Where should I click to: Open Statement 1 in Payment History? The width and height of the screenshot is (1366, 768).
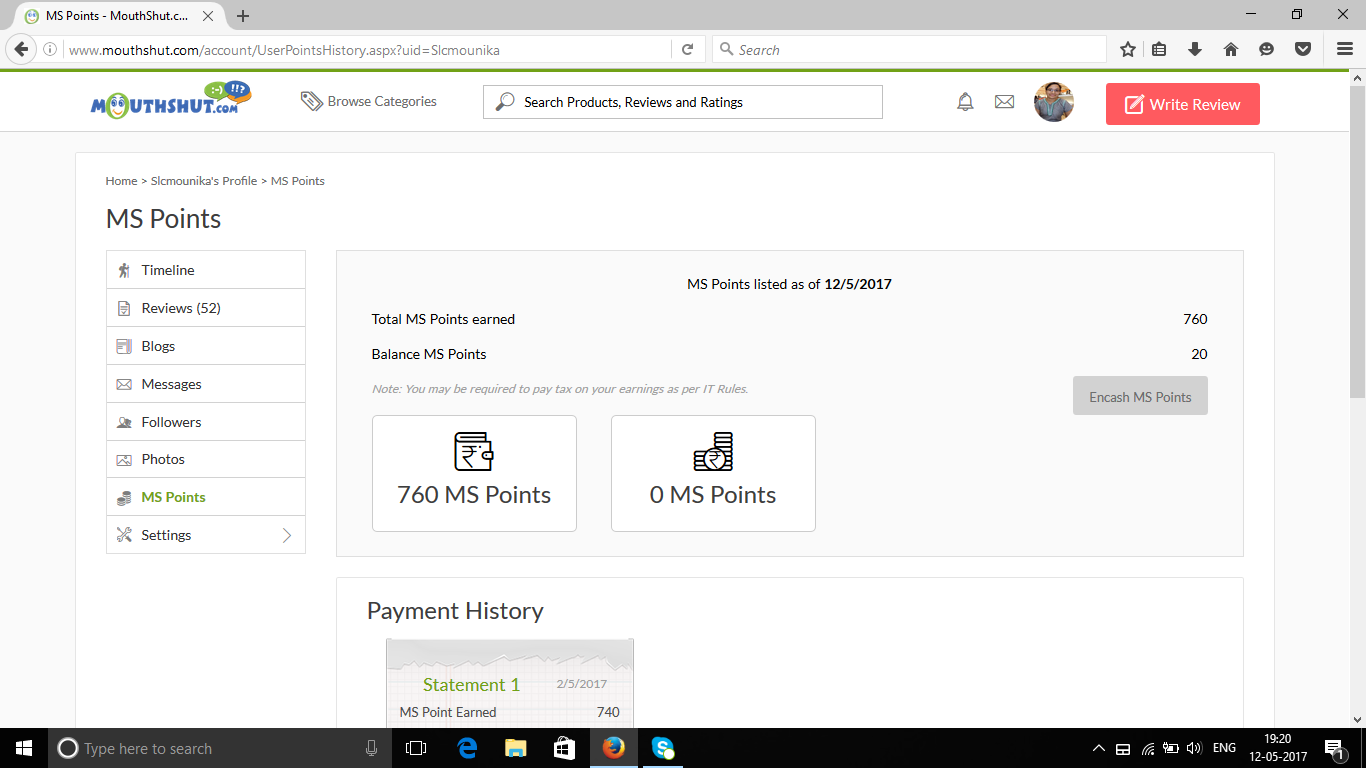pos(471,685)
